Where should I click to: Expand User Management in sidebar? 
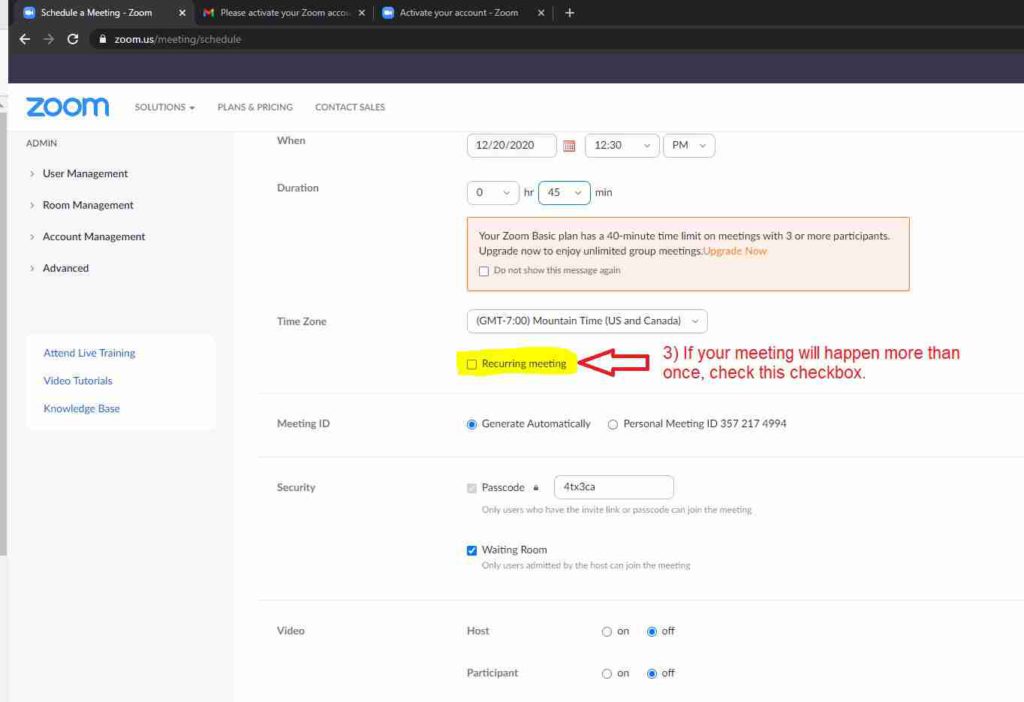click(x=78, y=174)
